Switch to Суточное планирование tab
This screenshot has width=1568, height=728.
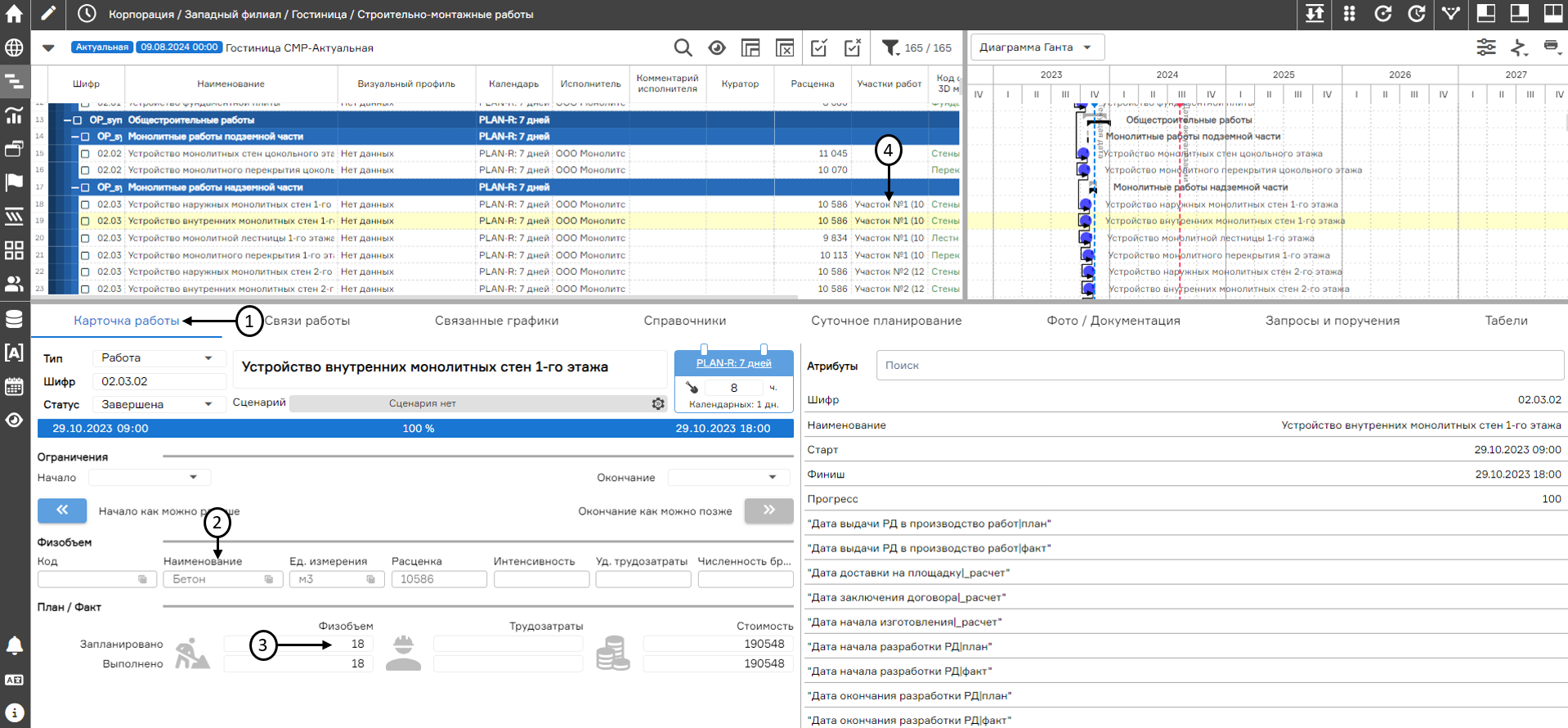point(886,321)
